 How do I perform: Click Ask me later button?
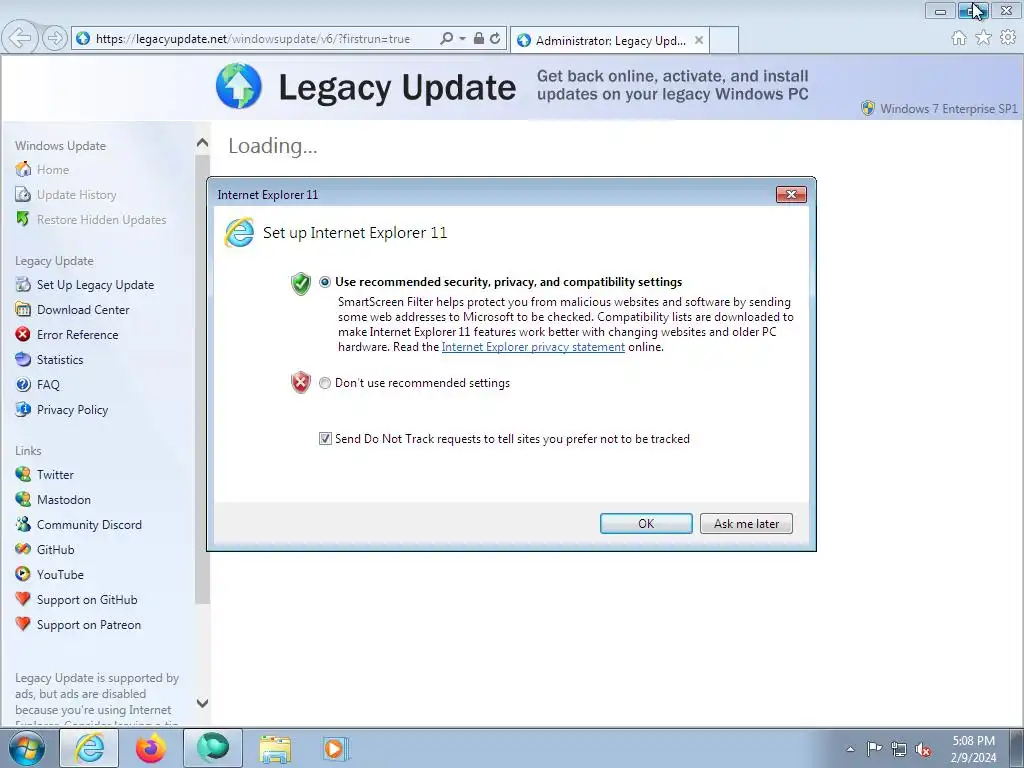[746, 524]
